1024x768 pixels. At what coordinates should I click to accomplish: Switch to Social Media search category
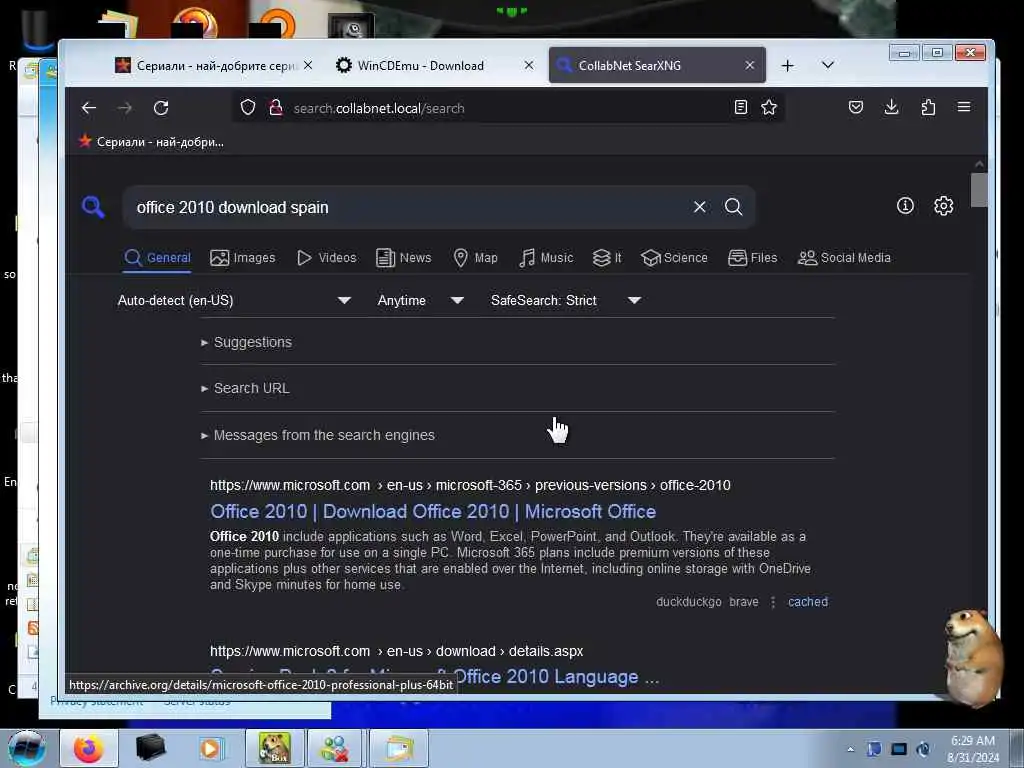coord(844,258)
